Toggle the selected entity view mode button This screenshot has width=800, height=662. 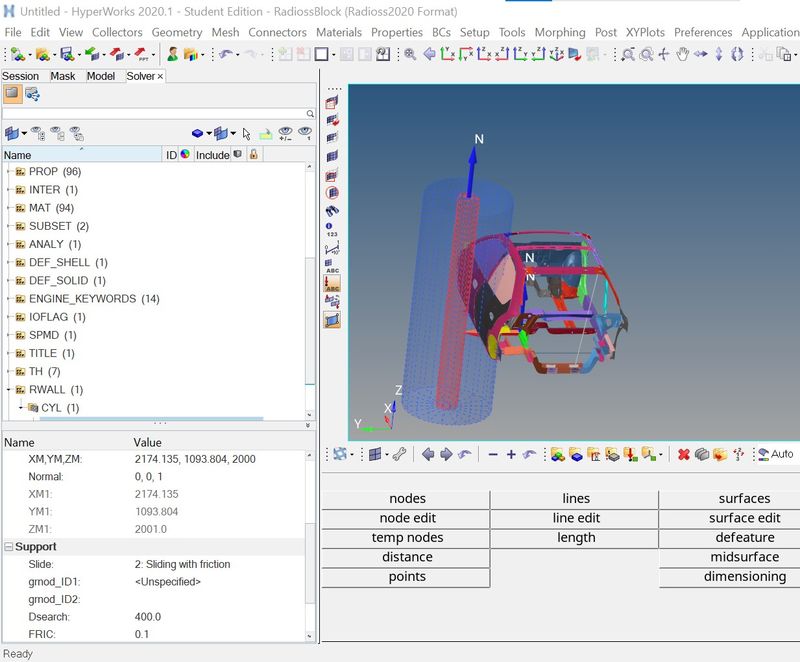tap(12, 94)
